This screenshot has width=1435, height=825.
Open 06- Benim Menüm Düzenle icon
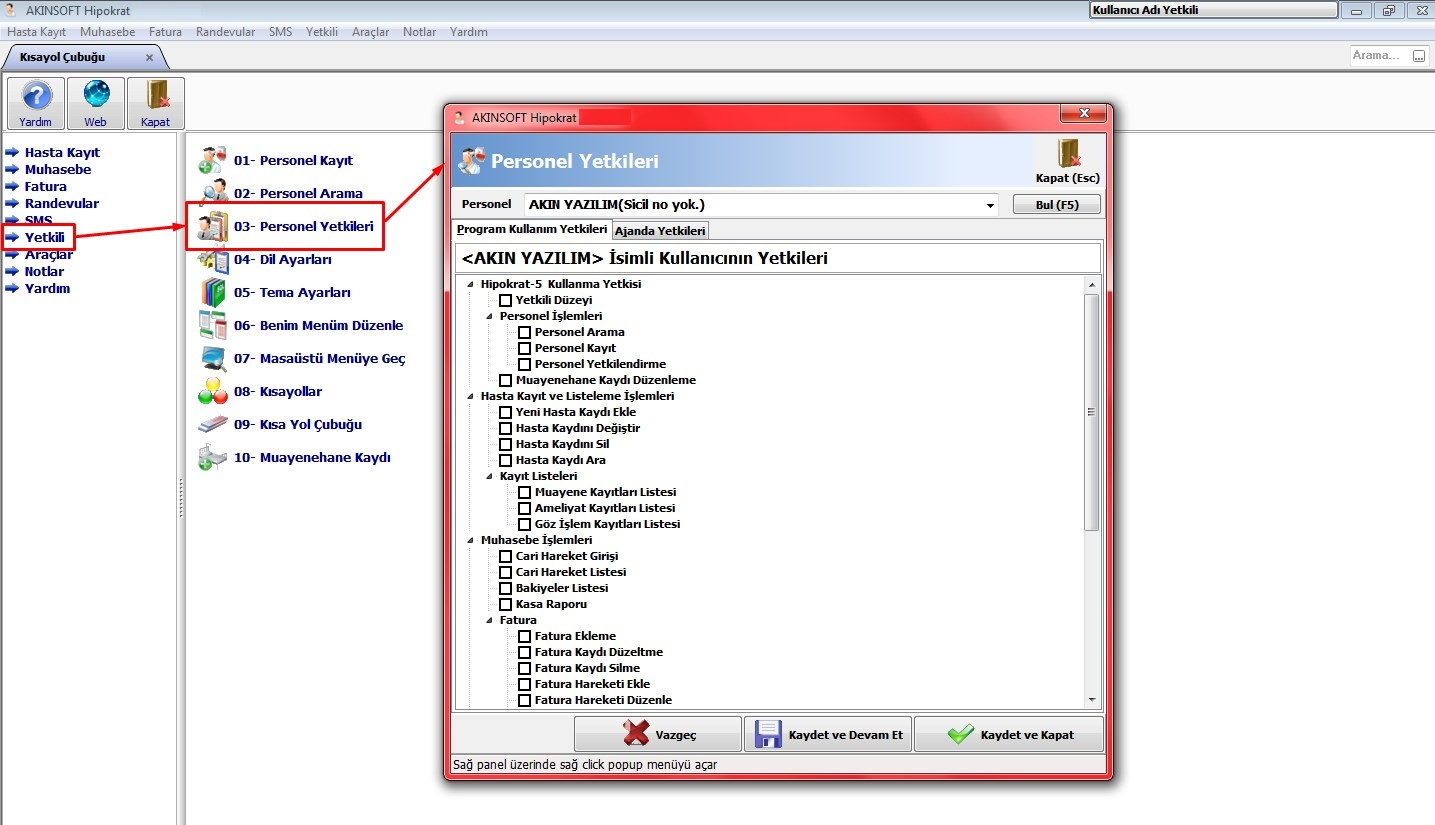point(213,326)
